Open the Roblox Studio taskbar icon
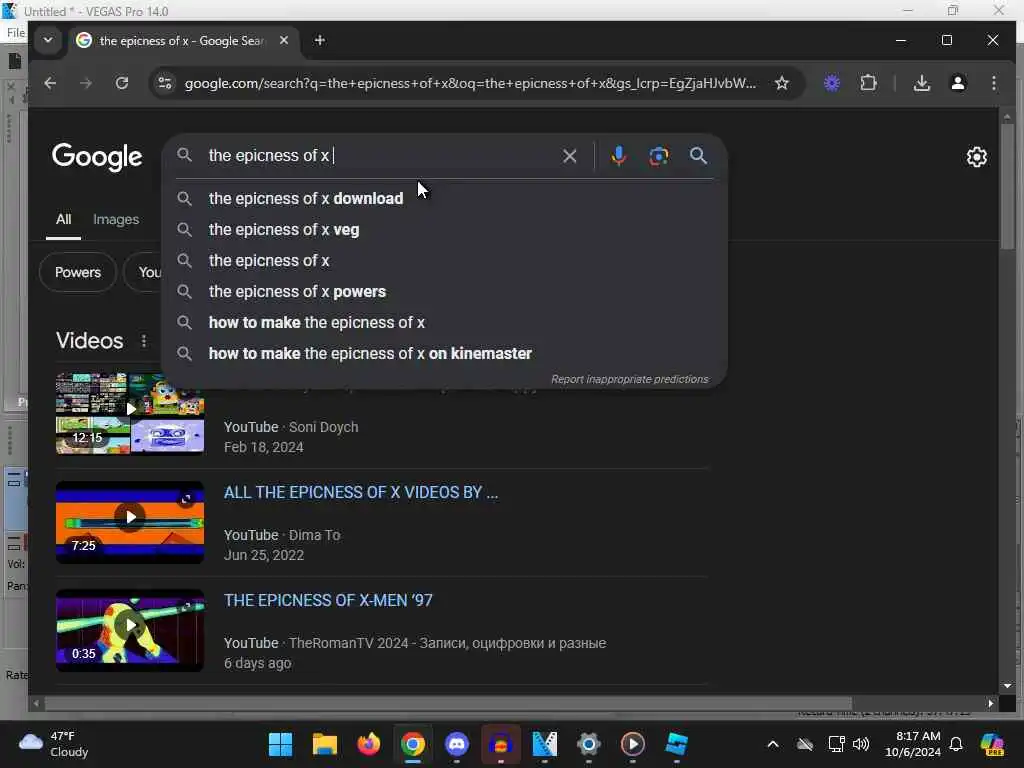This screenshot has width=1024, height=768. click(x=677, y=744)
